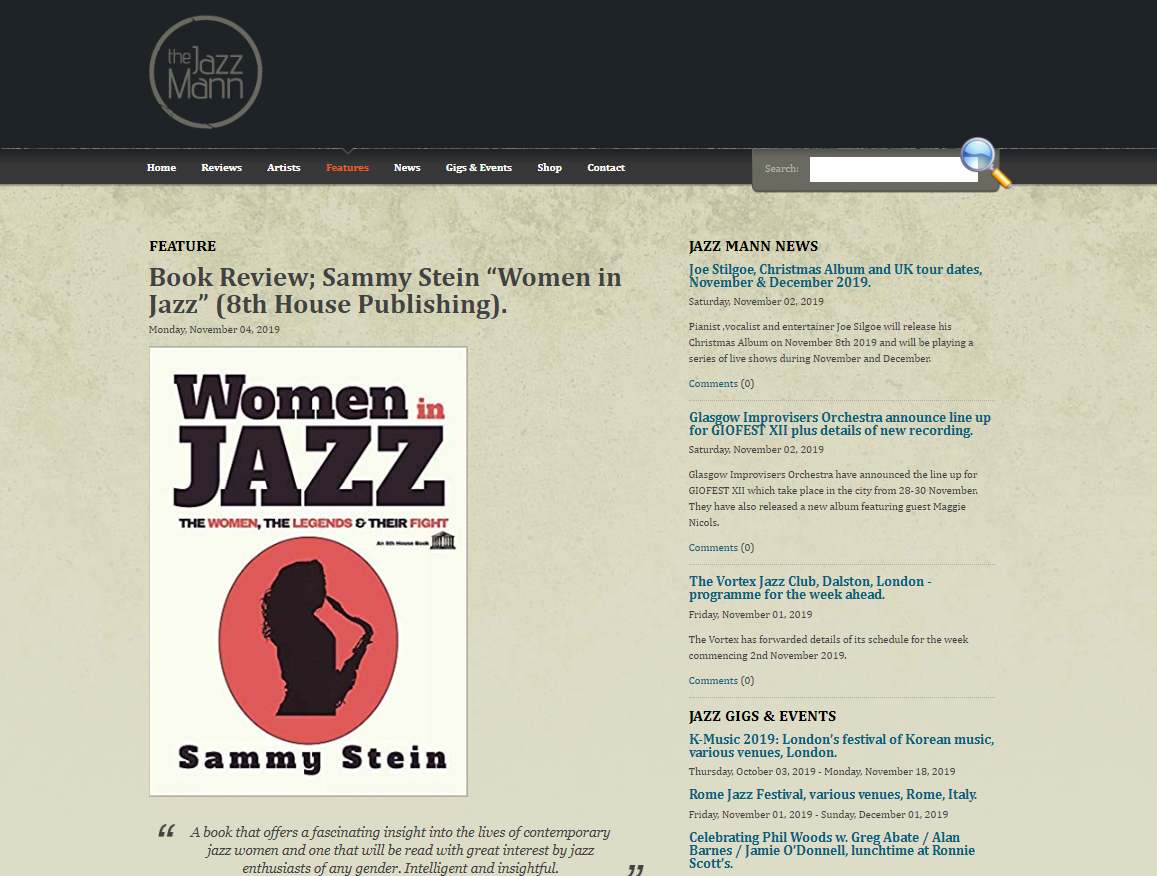Open the Home menu item
Screen dimensions: 1157x876
point(161,168)
